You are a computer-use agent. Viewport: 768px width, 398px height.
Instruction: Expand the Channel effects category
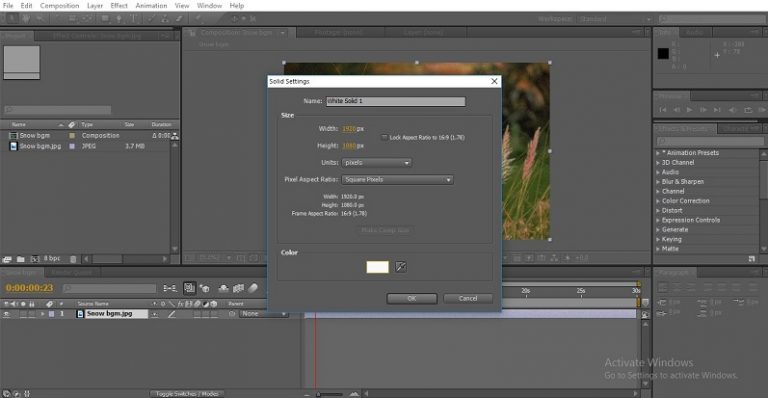tap(658, 191)
